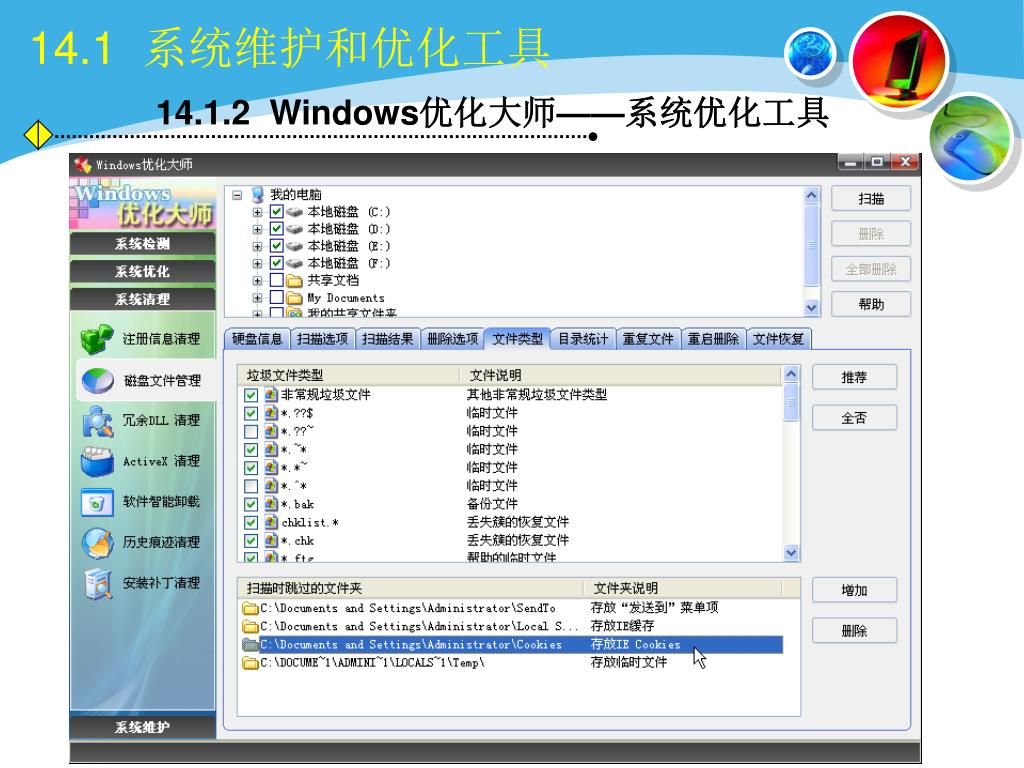The width and height of the screenshot is (1024, 768).
Task: Click the file icon next to 非常规垃圾文件
Action: click(x=271, y=394)
